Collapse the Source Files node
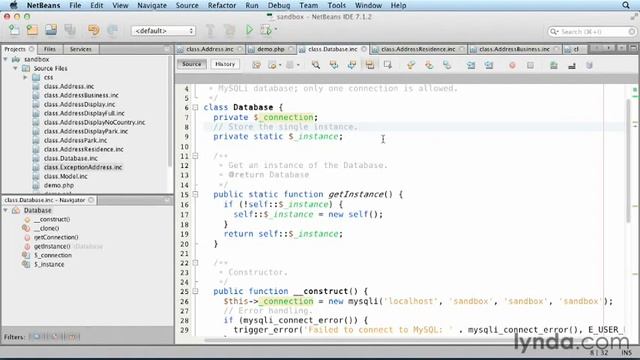This screenshot has width=640, height=360. [16, 68]
